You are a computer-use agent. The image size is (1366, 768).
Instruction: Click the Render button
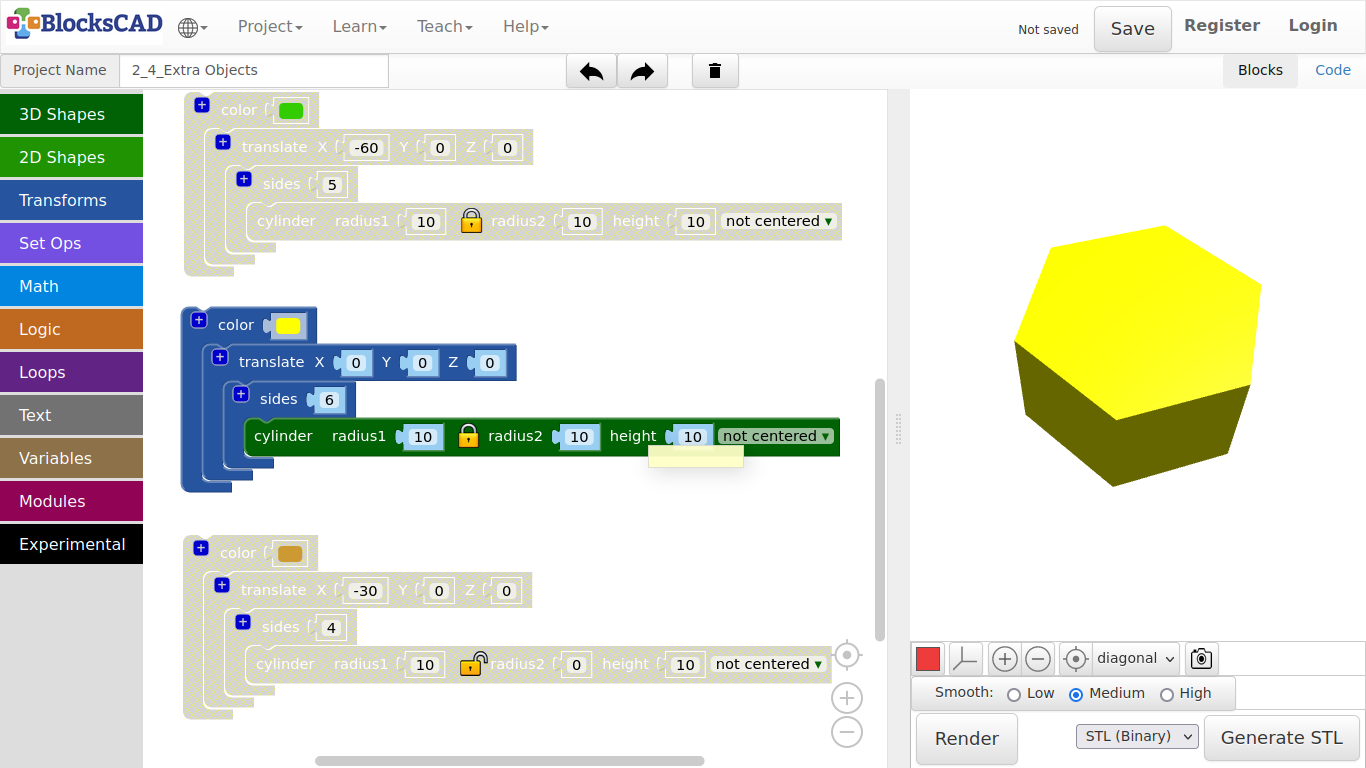coord(966,739)
